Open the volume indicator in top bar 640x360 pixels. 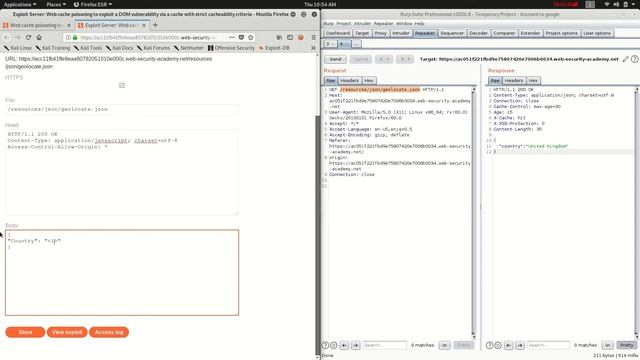tap(616, 4)
